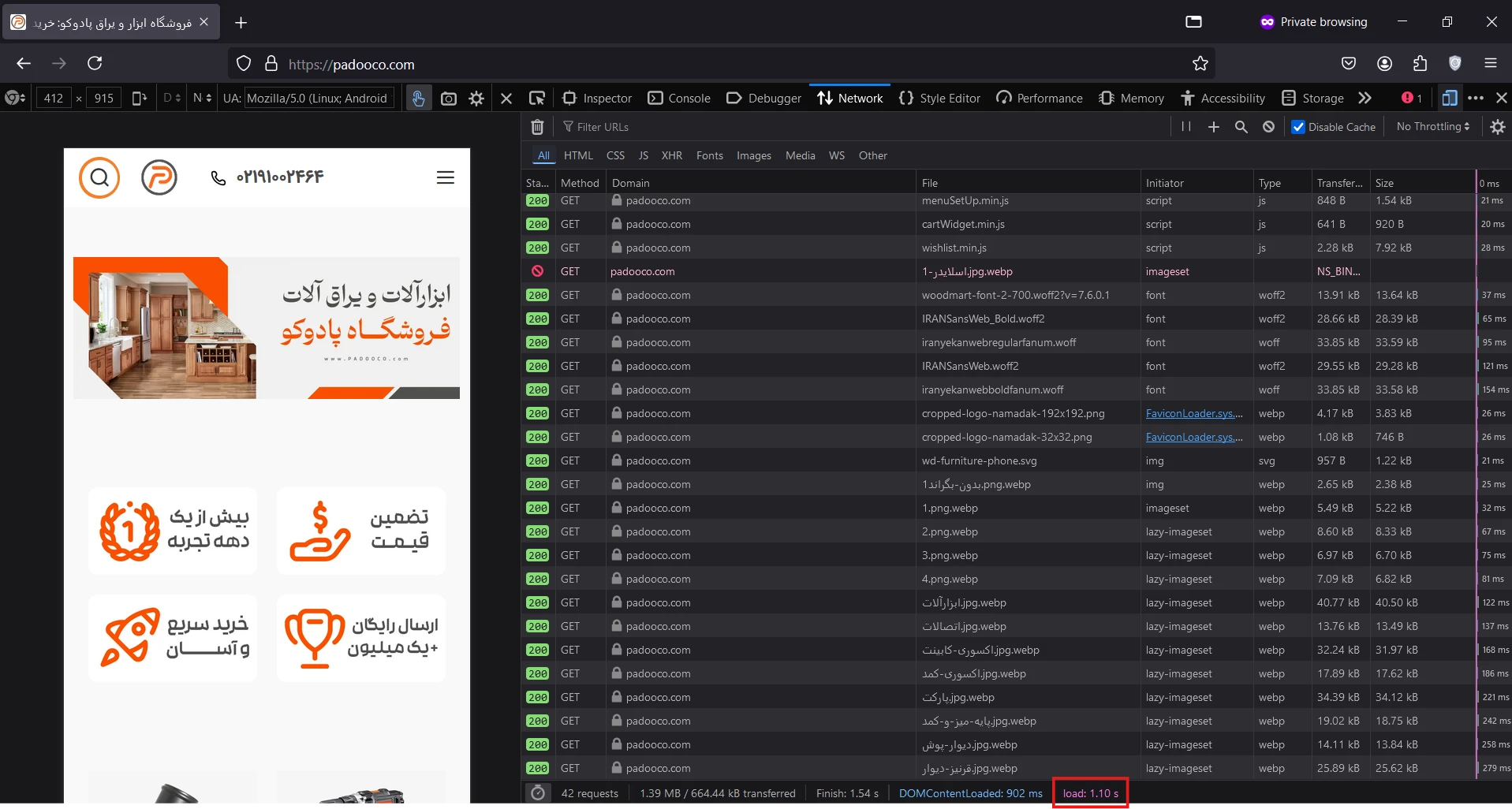Open tracking protection shield icon
The image size is (1512, 809).
click(244, 64)
